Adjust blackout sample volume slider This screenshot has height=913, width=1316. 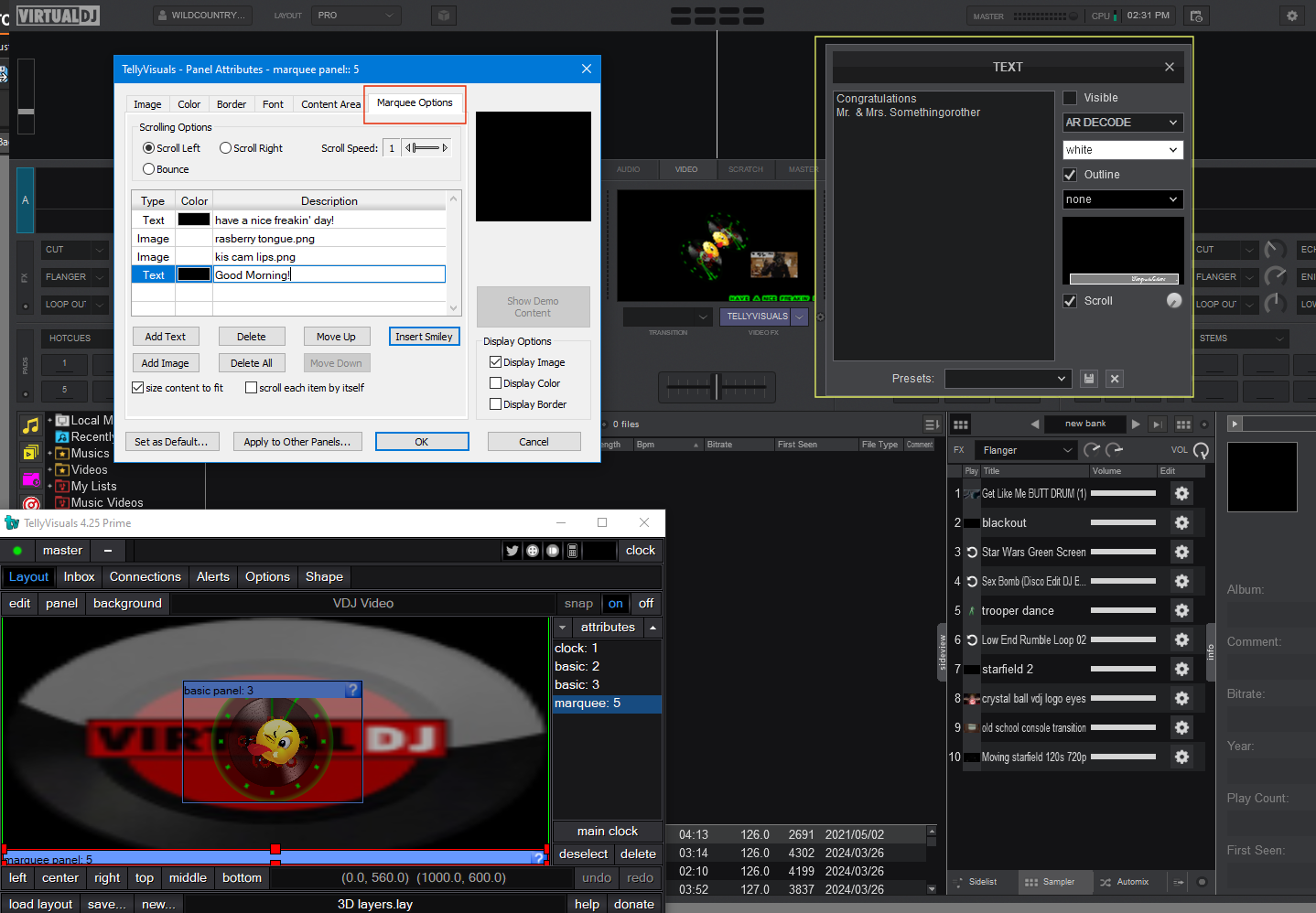pyautogui.click(x=1124, y=523)
